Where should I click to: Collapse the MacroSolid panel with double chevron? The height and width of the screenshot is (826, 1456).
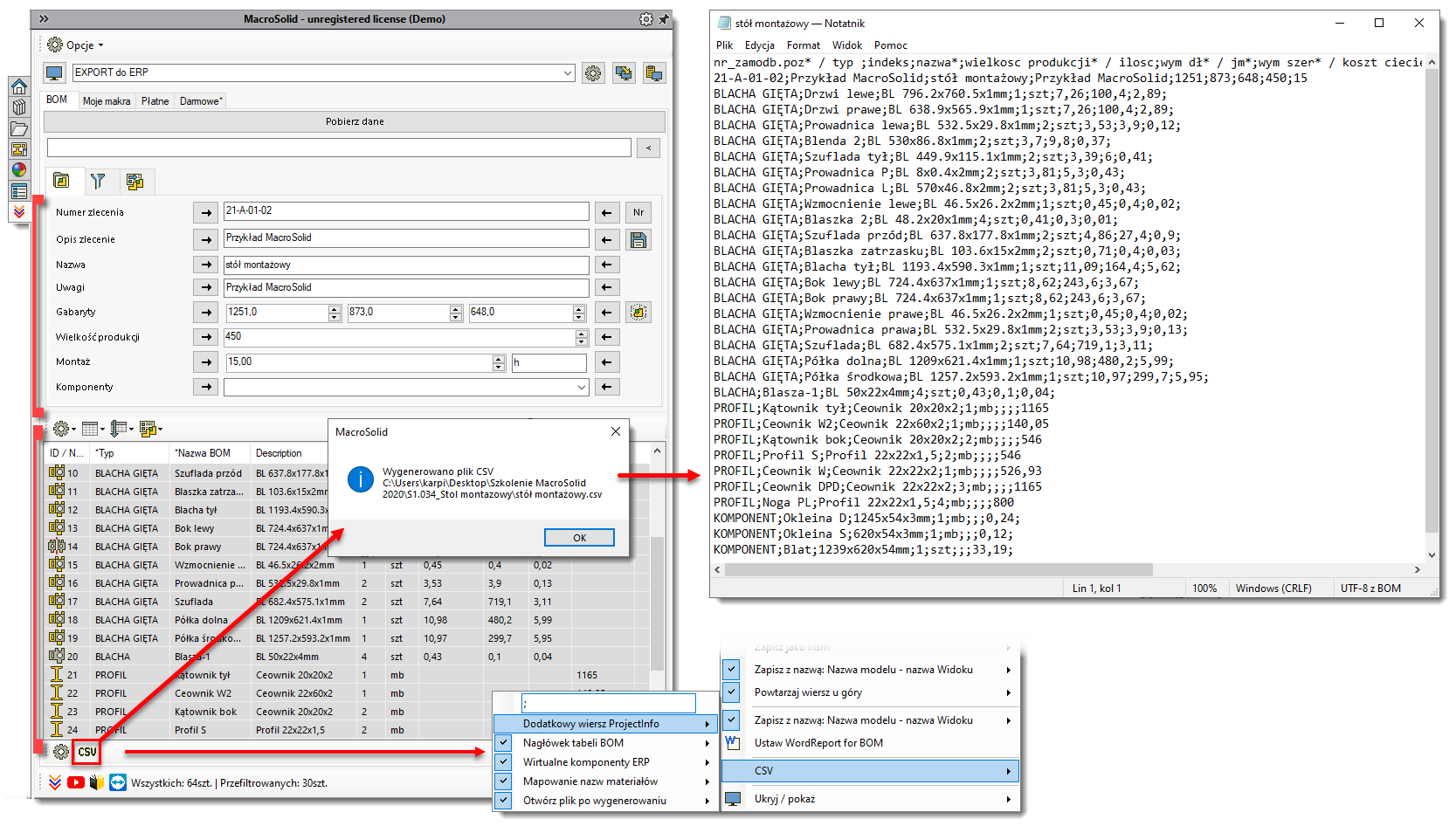(43, 18)
